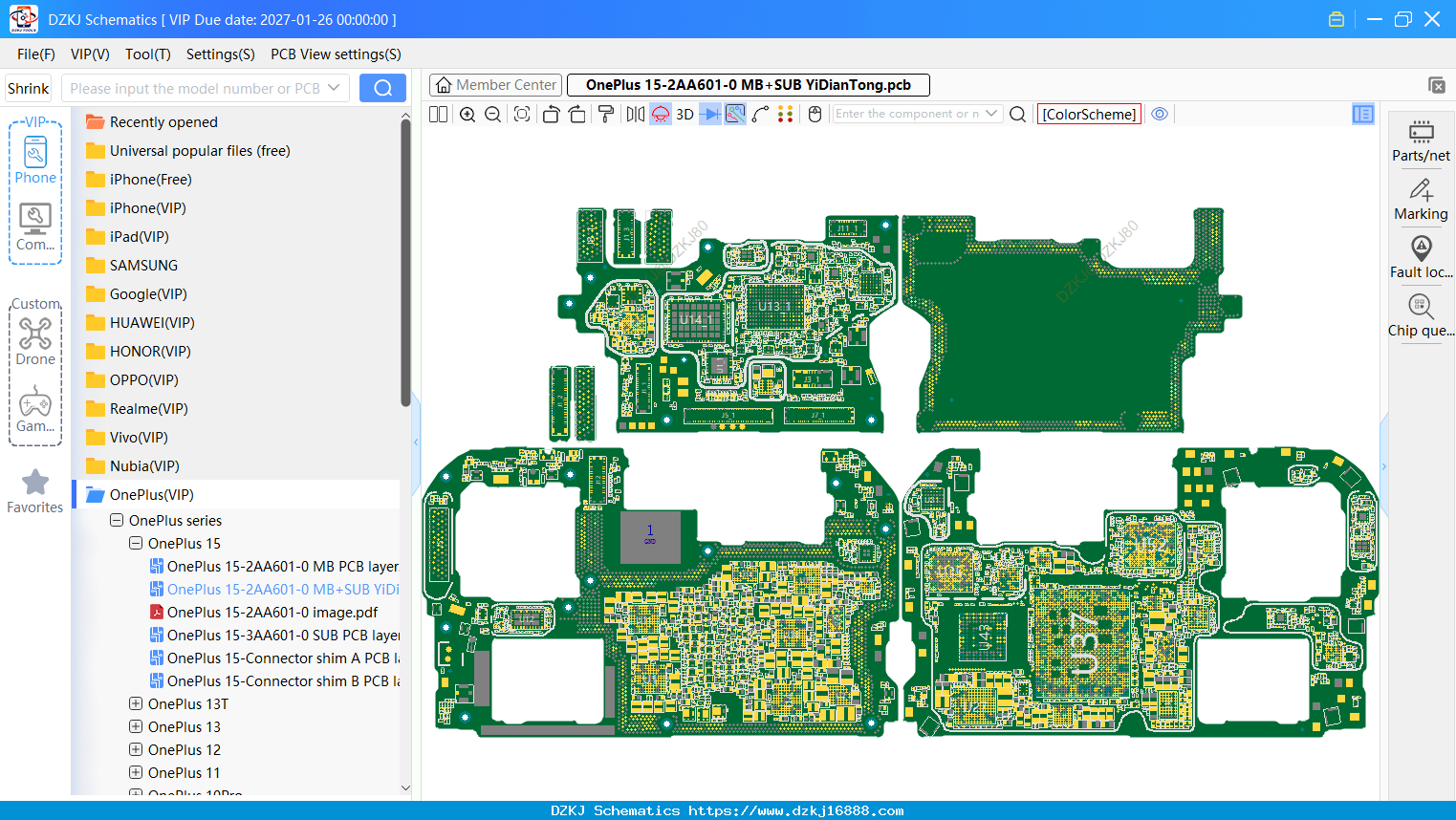Click the split view icon in toolbar
This screenshot has width=1456, height=820.
tap(438, 114)
